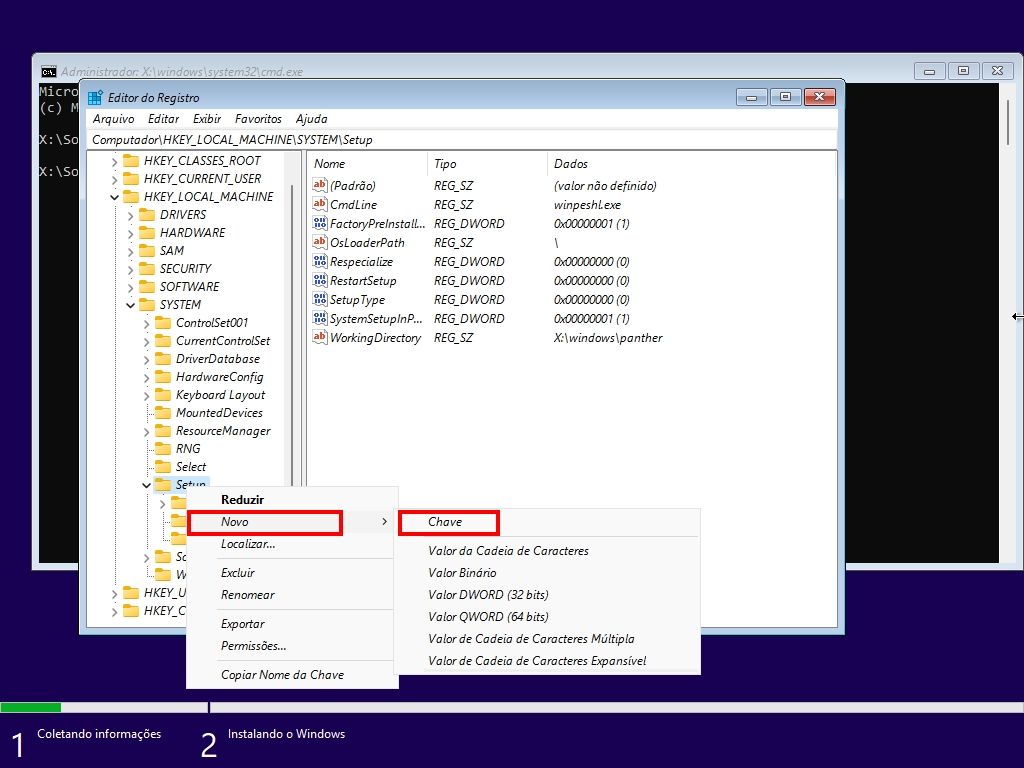Collapse the SYSTEM key chevron
The image size is (1024, 768).
(x=131, y=305)
